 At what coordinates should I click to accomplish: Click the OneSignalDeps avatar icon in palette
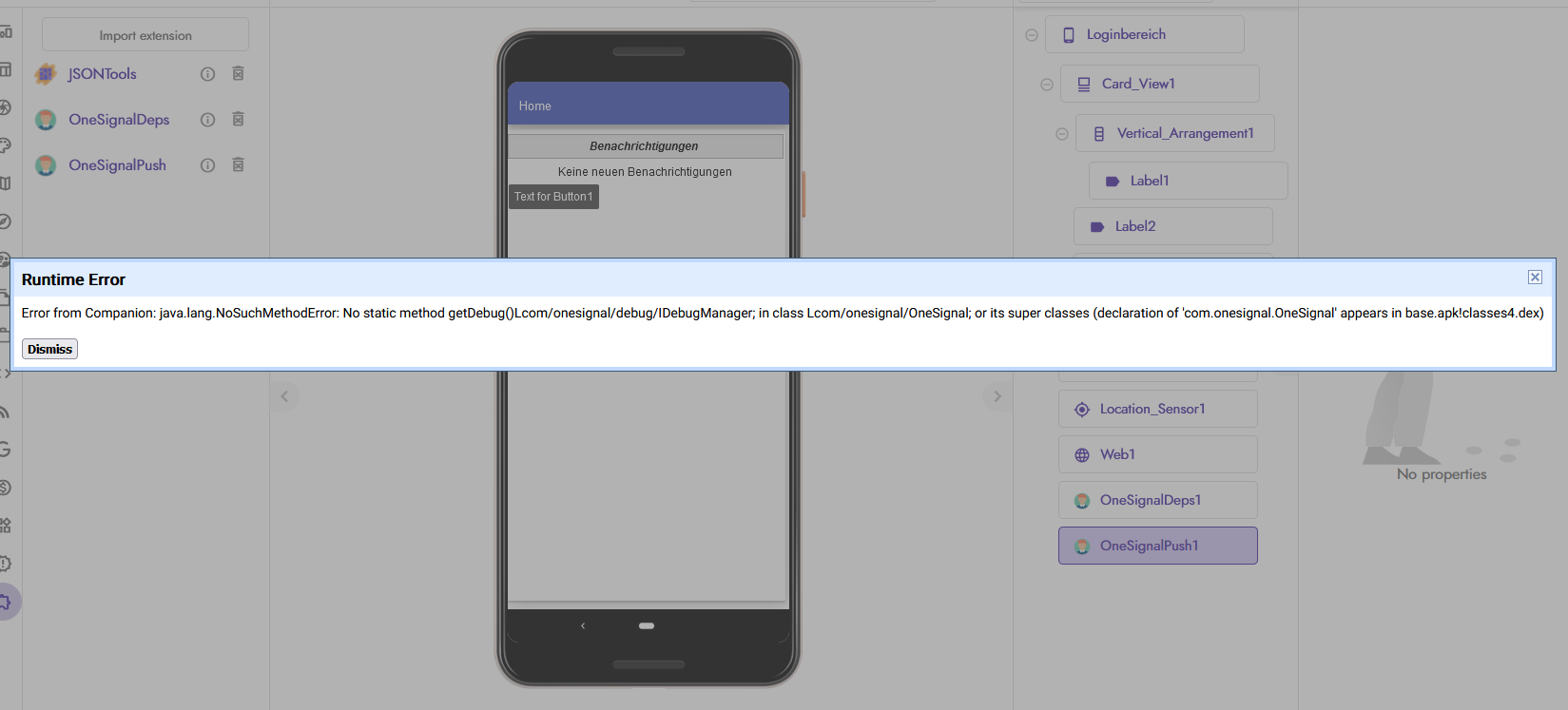[x=46, y=120]
